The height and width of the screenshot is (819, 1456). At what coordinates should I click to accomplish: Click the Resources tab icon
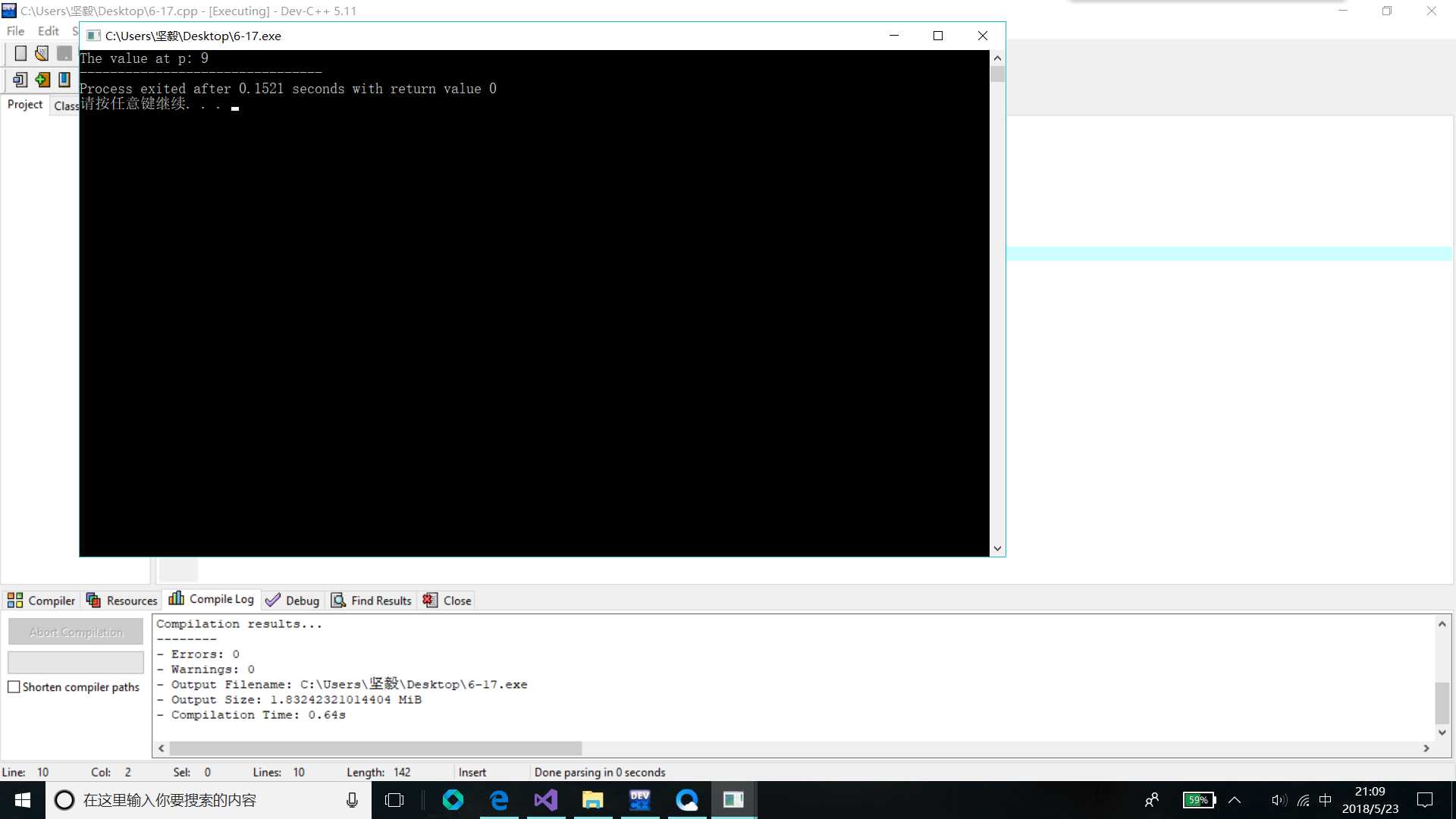95,600
